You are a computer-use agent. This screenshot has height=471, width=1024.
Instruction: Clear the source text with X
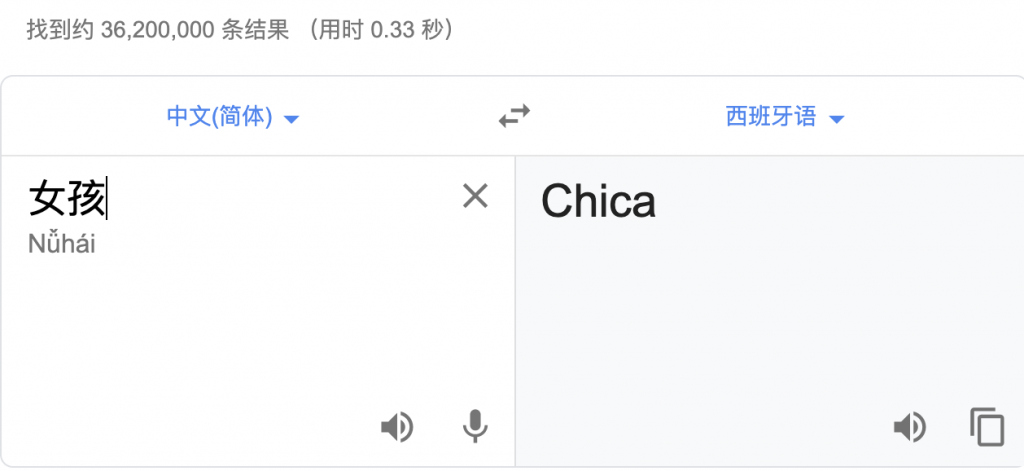(x=475, y=197)
